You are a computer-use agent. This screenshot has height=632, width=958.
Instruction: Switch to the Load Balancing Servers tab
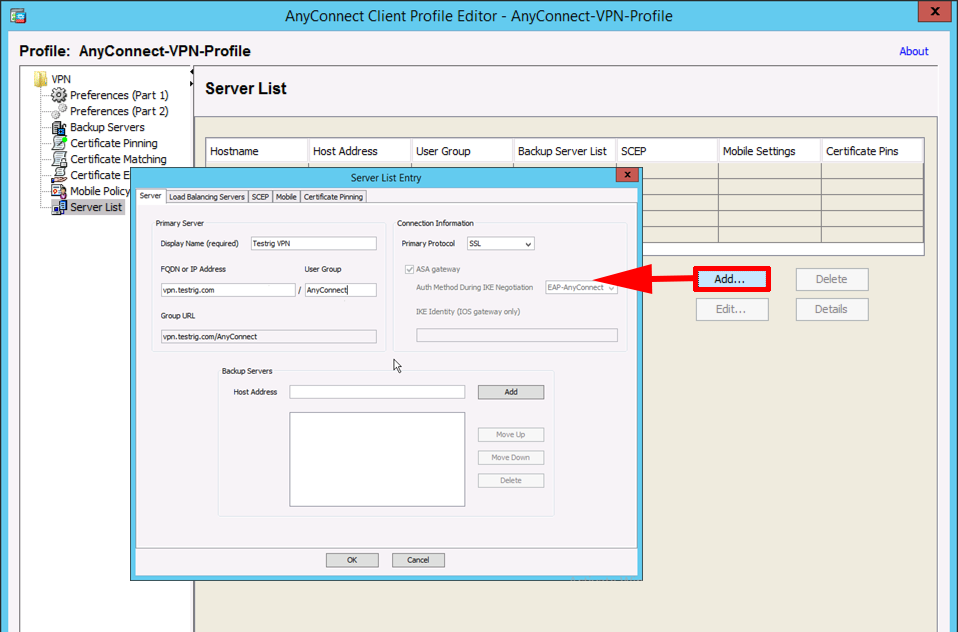tap(207, 197)
